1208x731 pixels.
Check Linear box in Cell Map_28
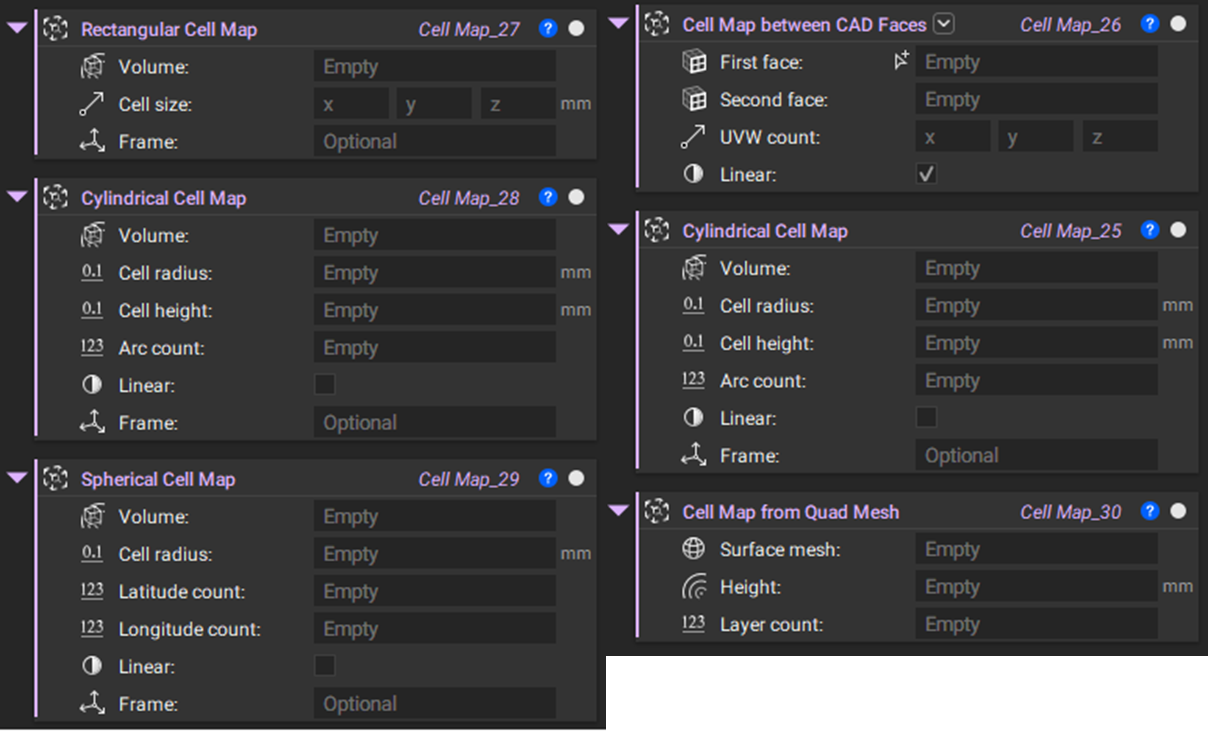click(324, 385)
